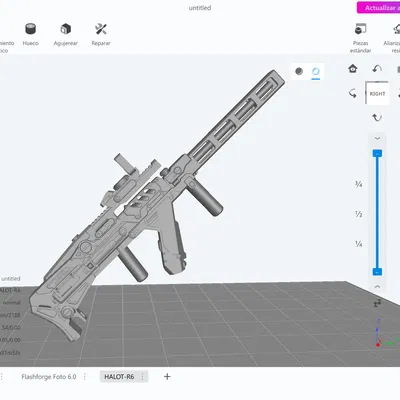Switch to the Flashforge Foto 6.0 tab
The image size is (400, 400).
pos(49,377)
